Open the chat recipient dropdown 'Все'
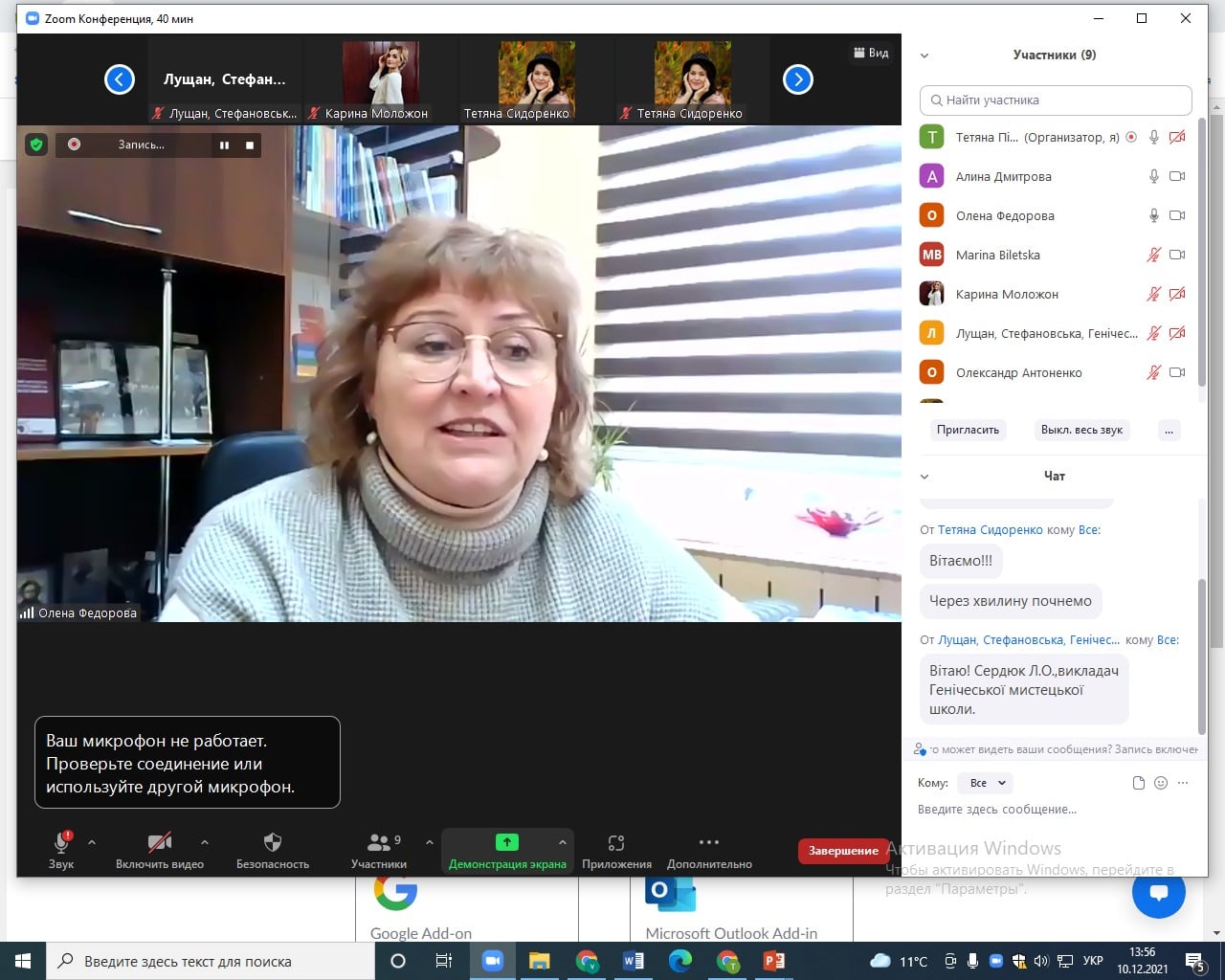1225x980 pixels. pos(988,783)
